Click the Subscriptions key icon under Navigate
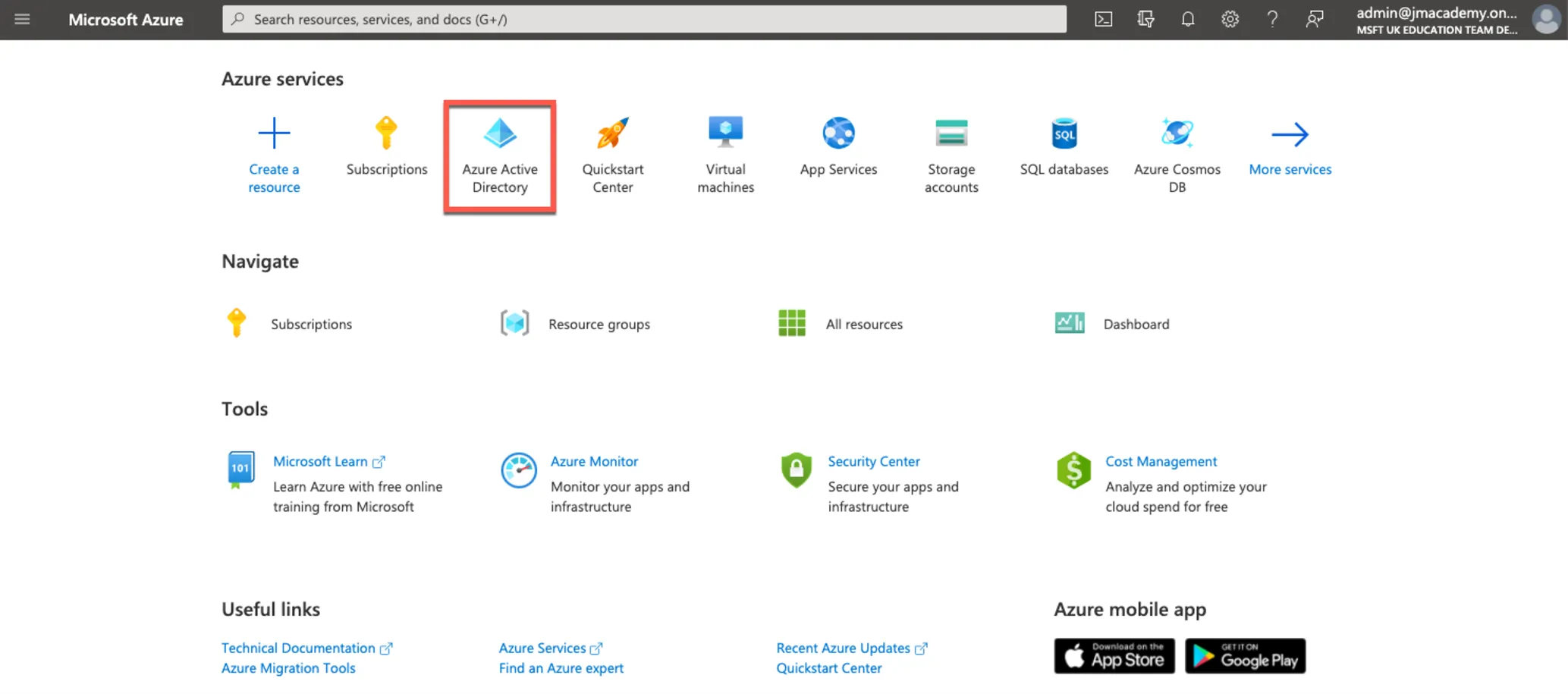This screenshot has width=1568, height=694. tap(237, 322)
